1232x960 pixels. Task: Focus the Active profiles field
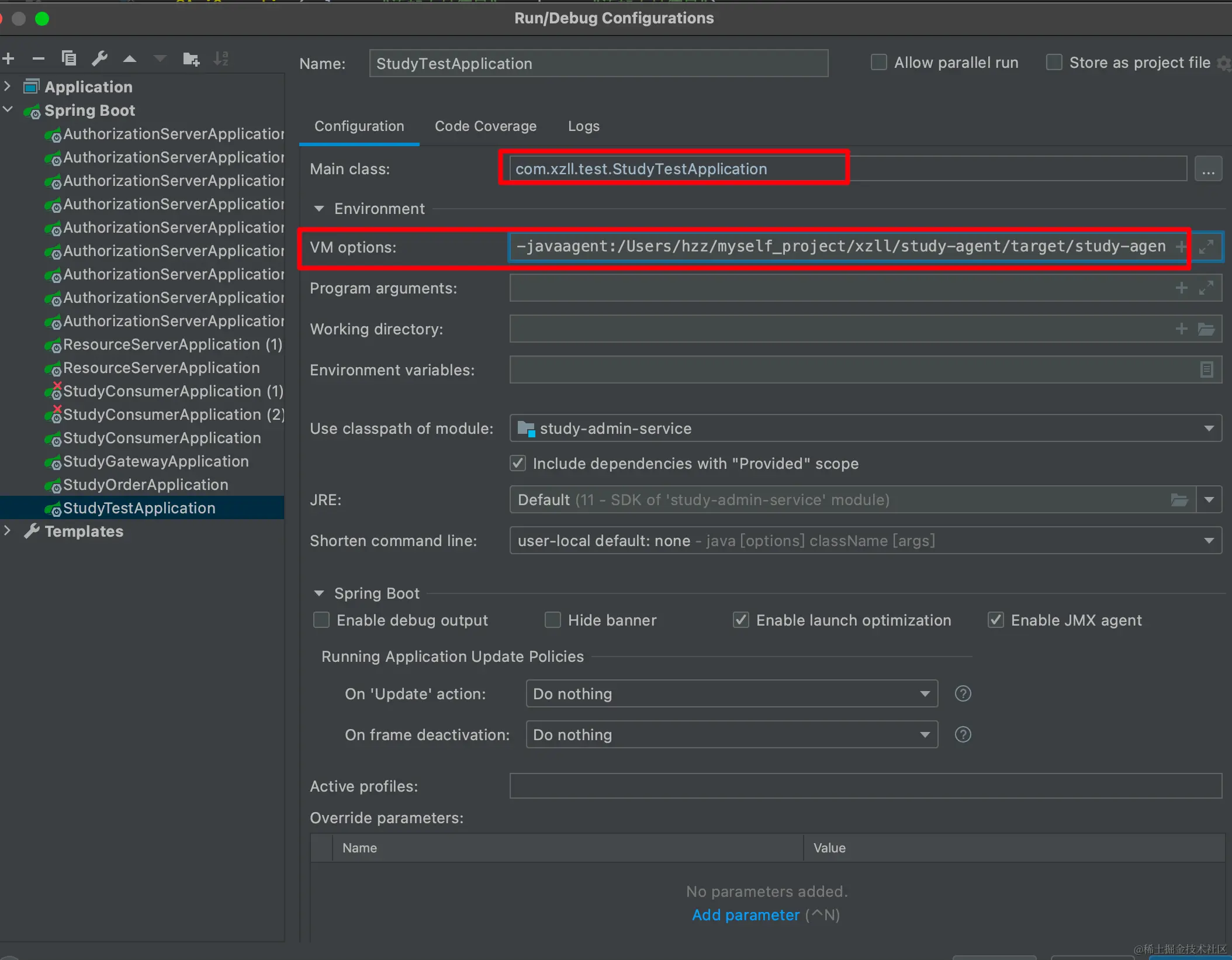coord(866,786)
